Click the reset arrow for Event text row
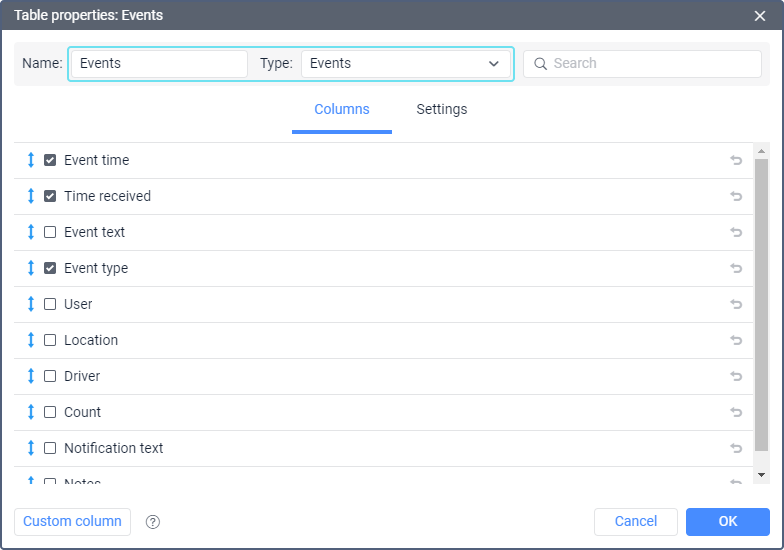Image resolution: width=784 pixels, height=550 pixels. click(736, 232)
